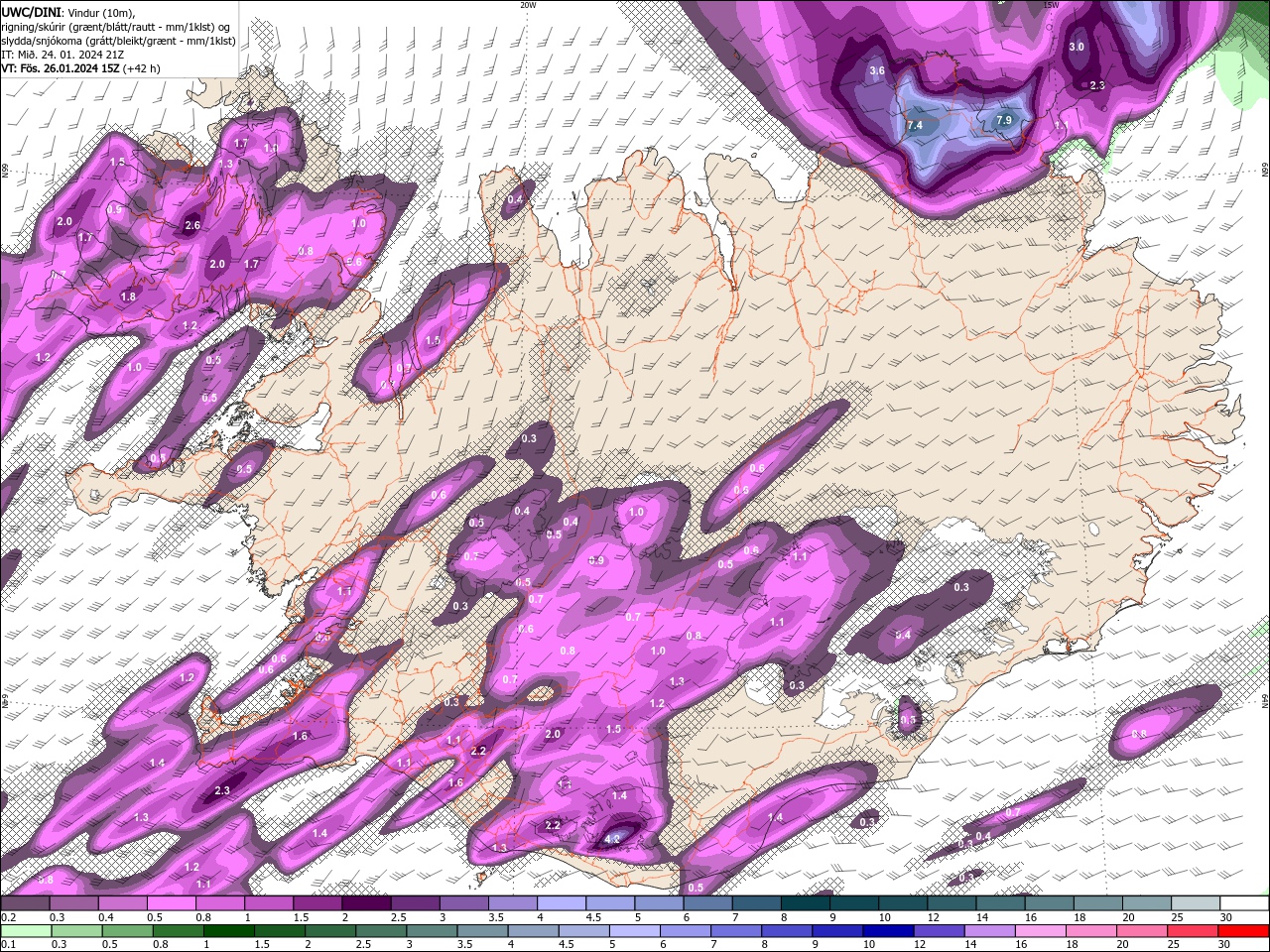1270x952 pixels.
Task: Click the 'VT: Fös. 26.01.2024 15Z' valid time
Action: click(61, 68)
